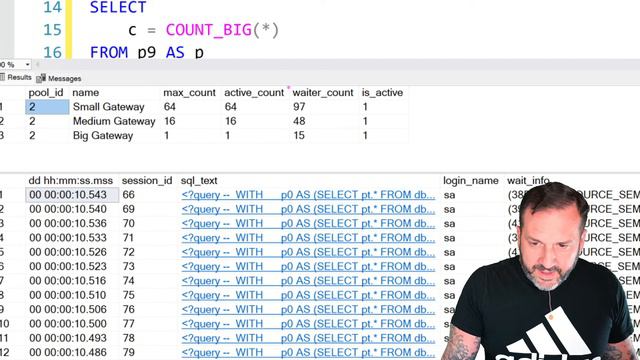Open sql_text query link for session 79

click(x=308, y=352)
